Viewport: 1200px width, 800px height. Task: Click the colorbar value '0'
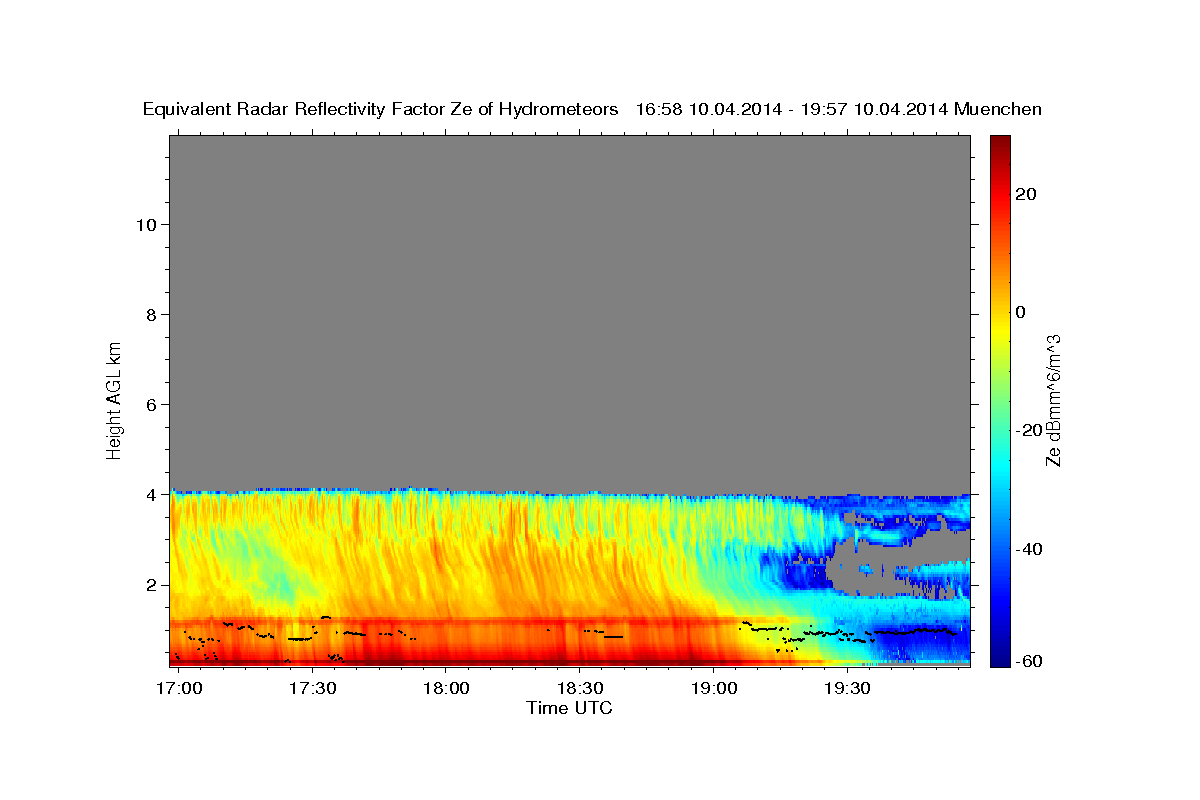[1021, 312]
